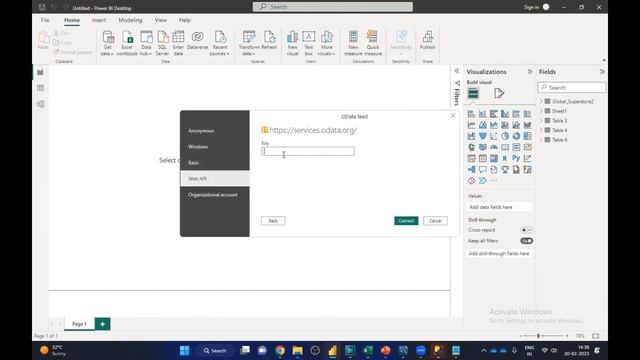This screenshot has height=360, width=640.
Task: Collapse the Fields pane
Action: point(602,71)
